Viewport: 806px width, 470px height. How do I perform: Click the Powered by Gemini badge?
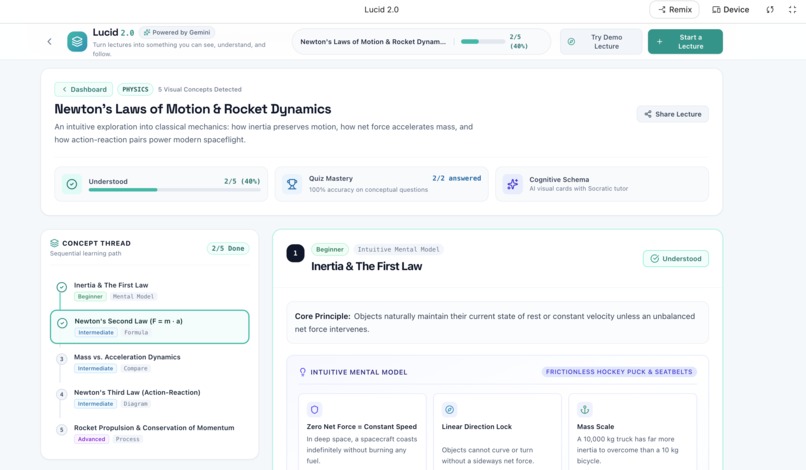click(x=177, y=32)
